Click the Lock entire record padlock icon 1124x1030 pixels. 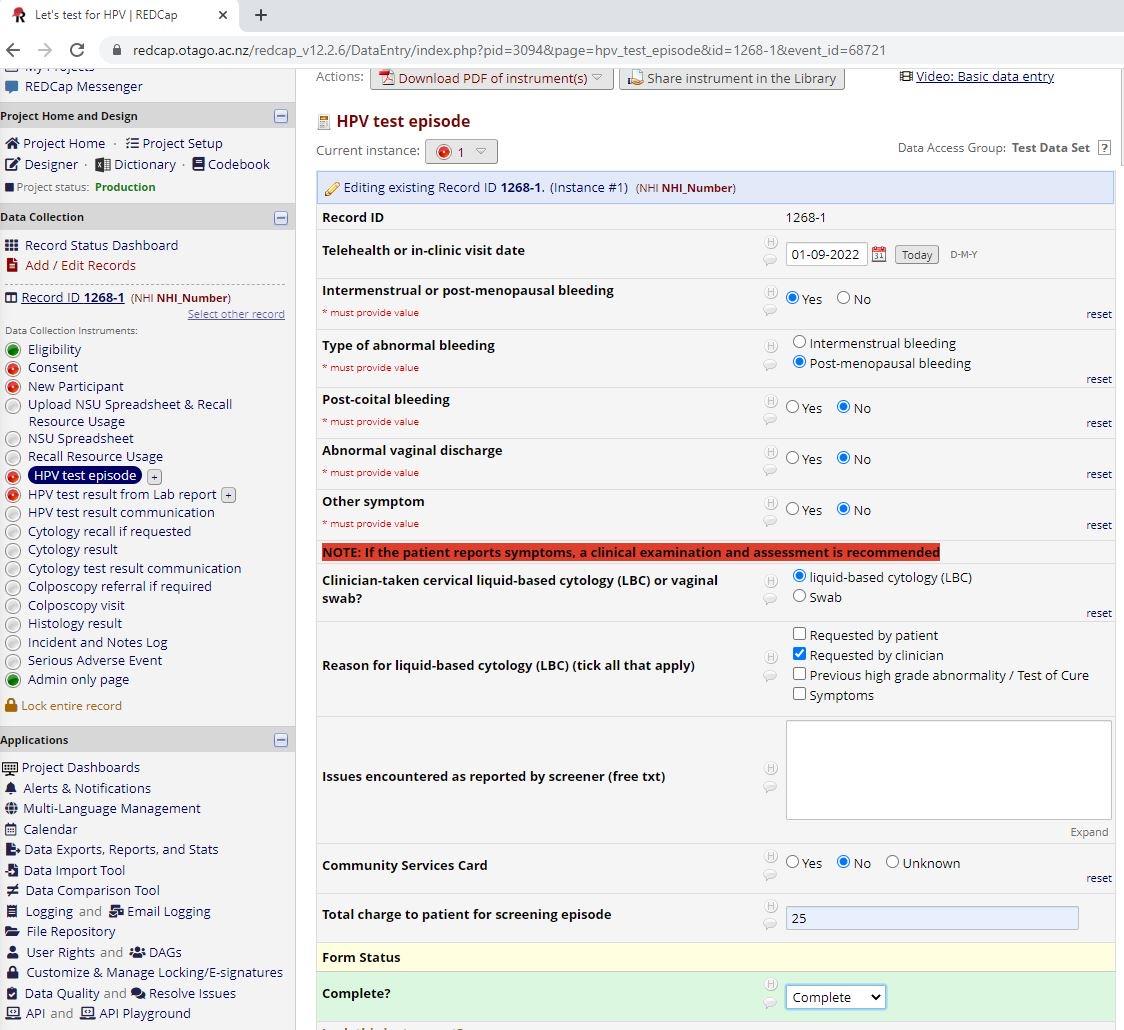pyautogui.click(x=11, y=705)
